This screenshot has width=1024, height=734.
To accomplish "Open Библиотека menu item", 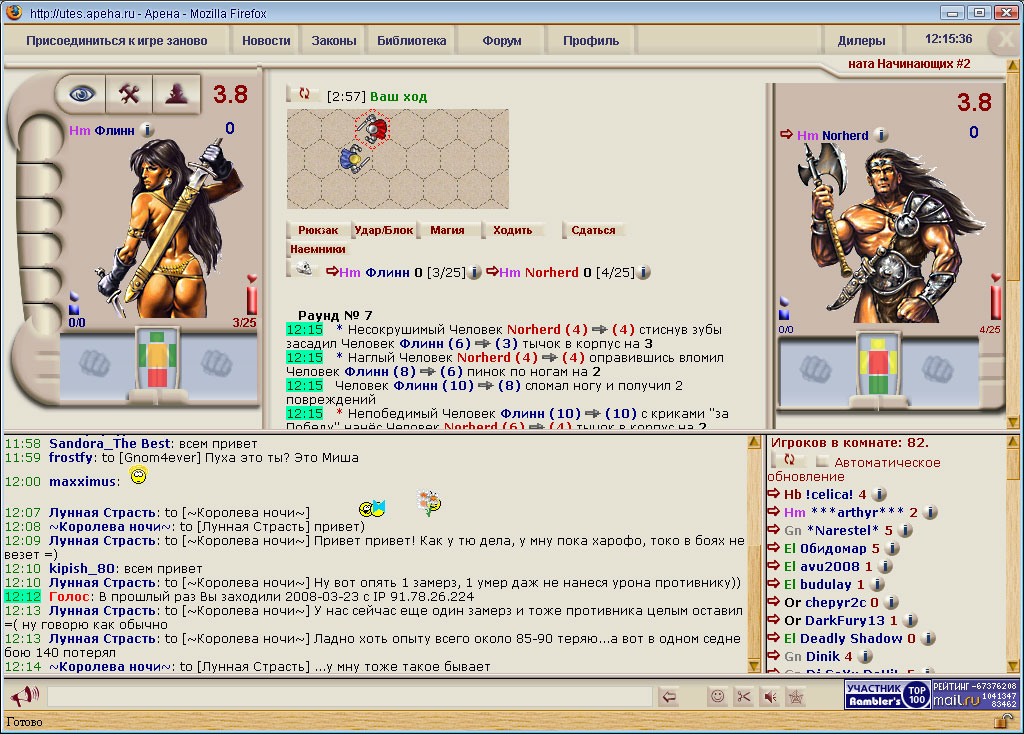I will click(411, 40).
